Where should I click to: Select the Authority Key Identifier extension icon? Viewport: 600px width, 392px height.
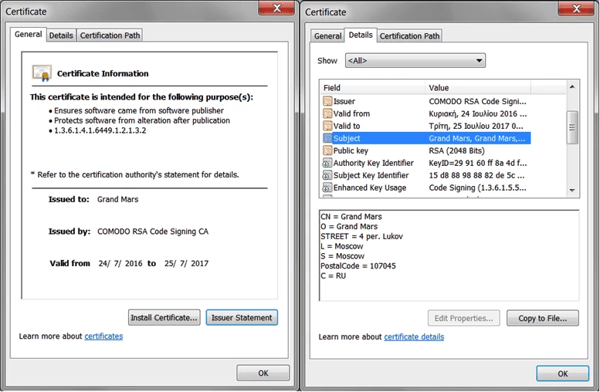[x=327, y=163]
